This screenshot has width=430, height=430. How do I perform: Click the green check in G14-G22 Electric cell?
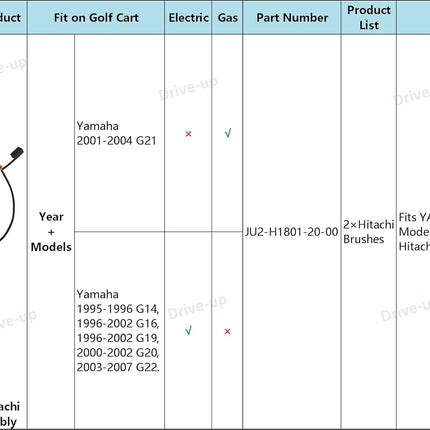point(188,331)
